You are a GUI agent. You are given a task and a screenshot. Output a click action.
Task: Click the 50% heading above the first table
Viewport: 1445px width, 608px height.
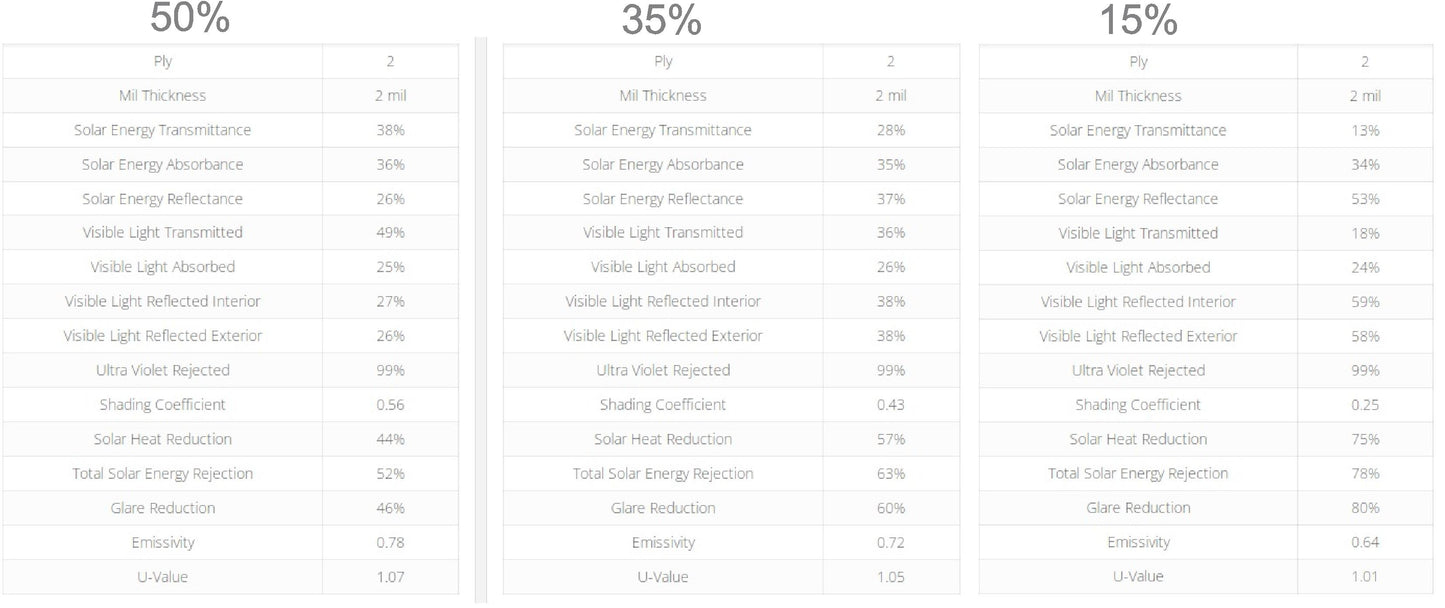190,18
